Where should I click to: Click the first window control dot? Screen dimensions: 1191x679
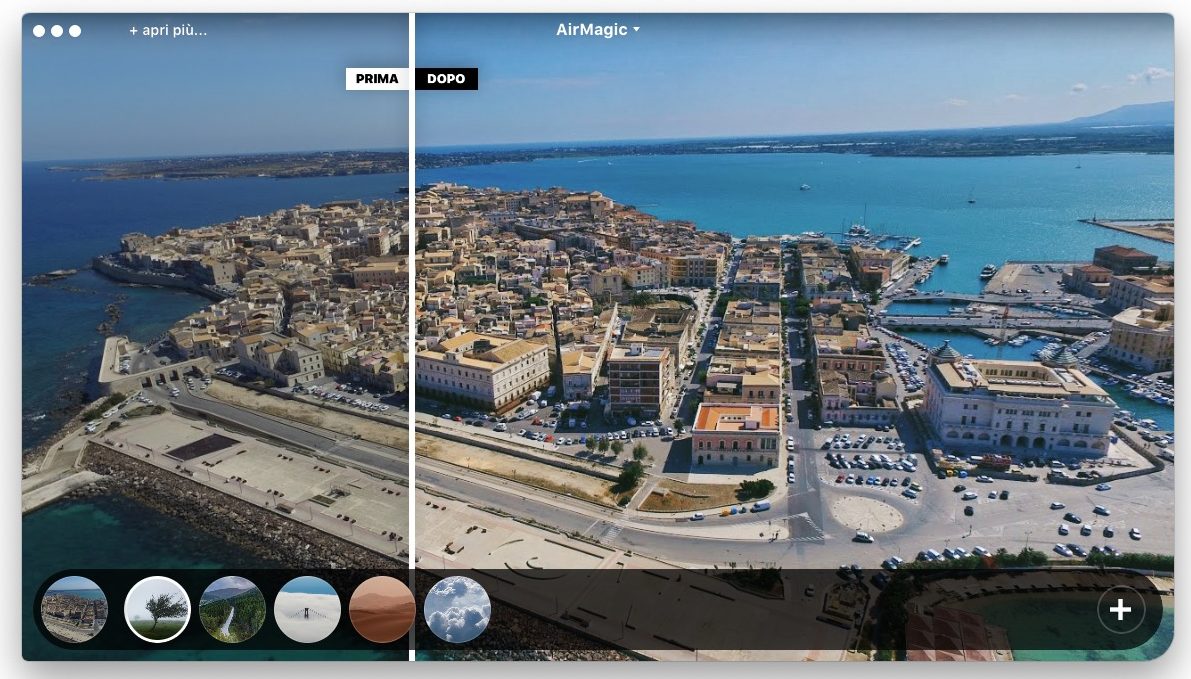pos(39,31)
